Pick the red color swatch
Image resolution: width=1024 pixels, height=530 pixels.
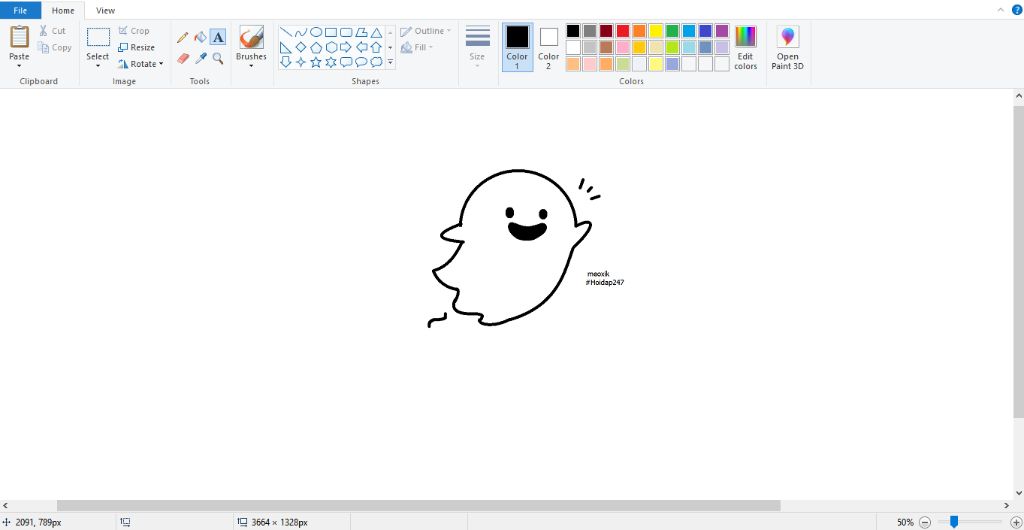[x=623, y=31]
